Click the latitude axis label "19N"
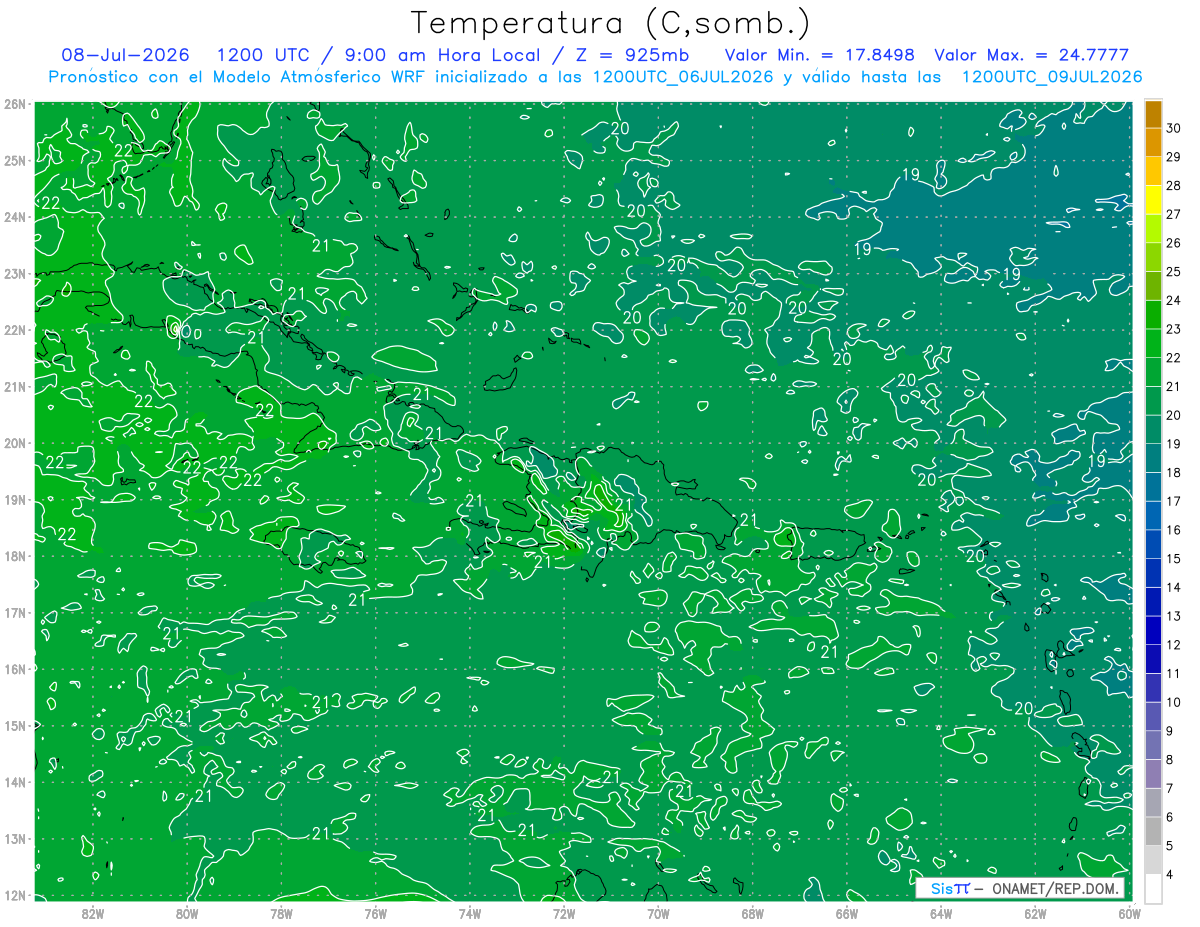The height and width of the screenshot is (927, 1200). click(x=14, y=500)
